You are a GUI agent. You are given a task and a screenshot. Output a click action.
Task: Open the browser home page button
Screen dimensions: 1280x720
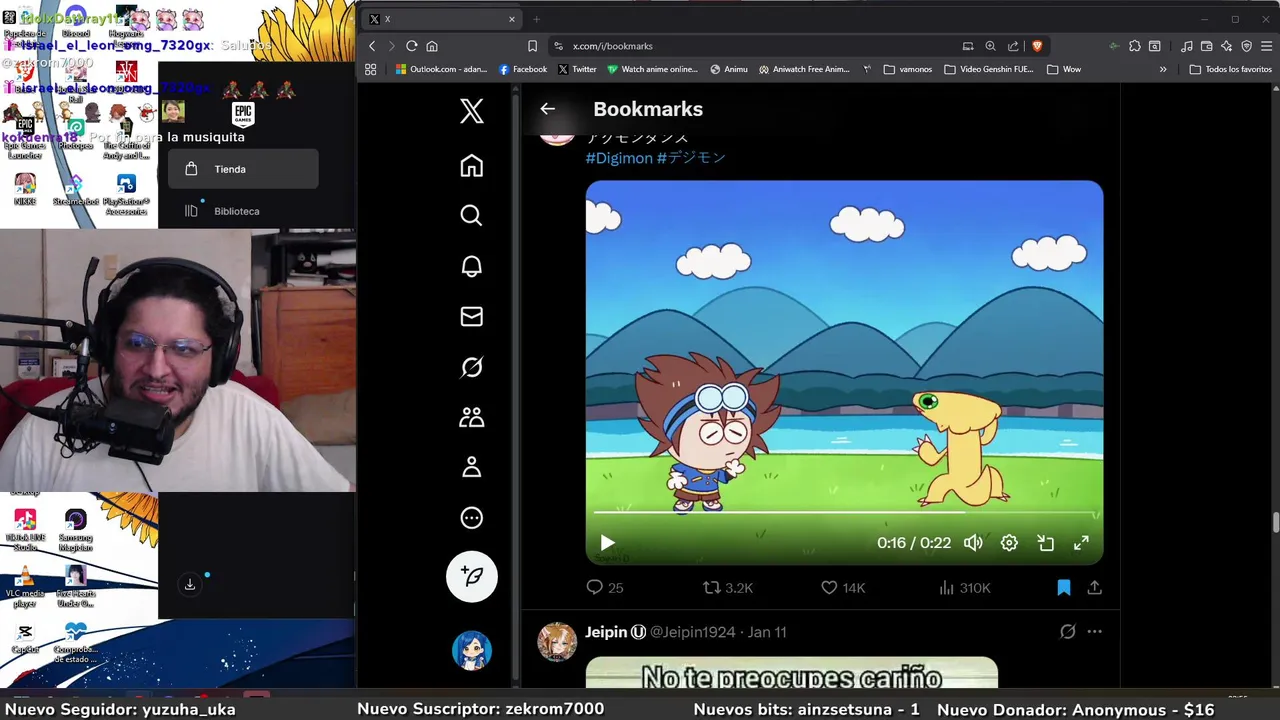click(x=432, y=46)
